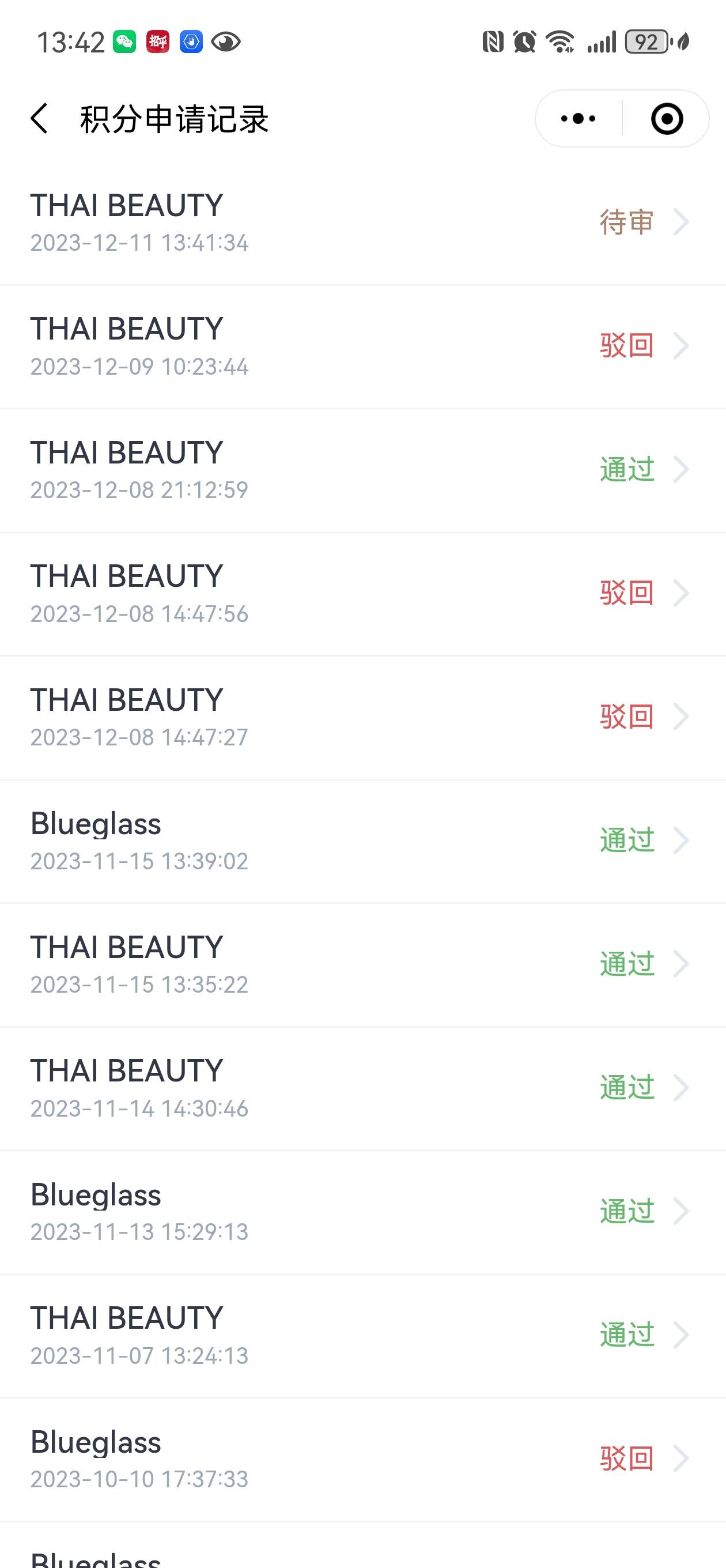Tap the eye icon in status bar
The image size is (726, 1568).
(226, 42)
